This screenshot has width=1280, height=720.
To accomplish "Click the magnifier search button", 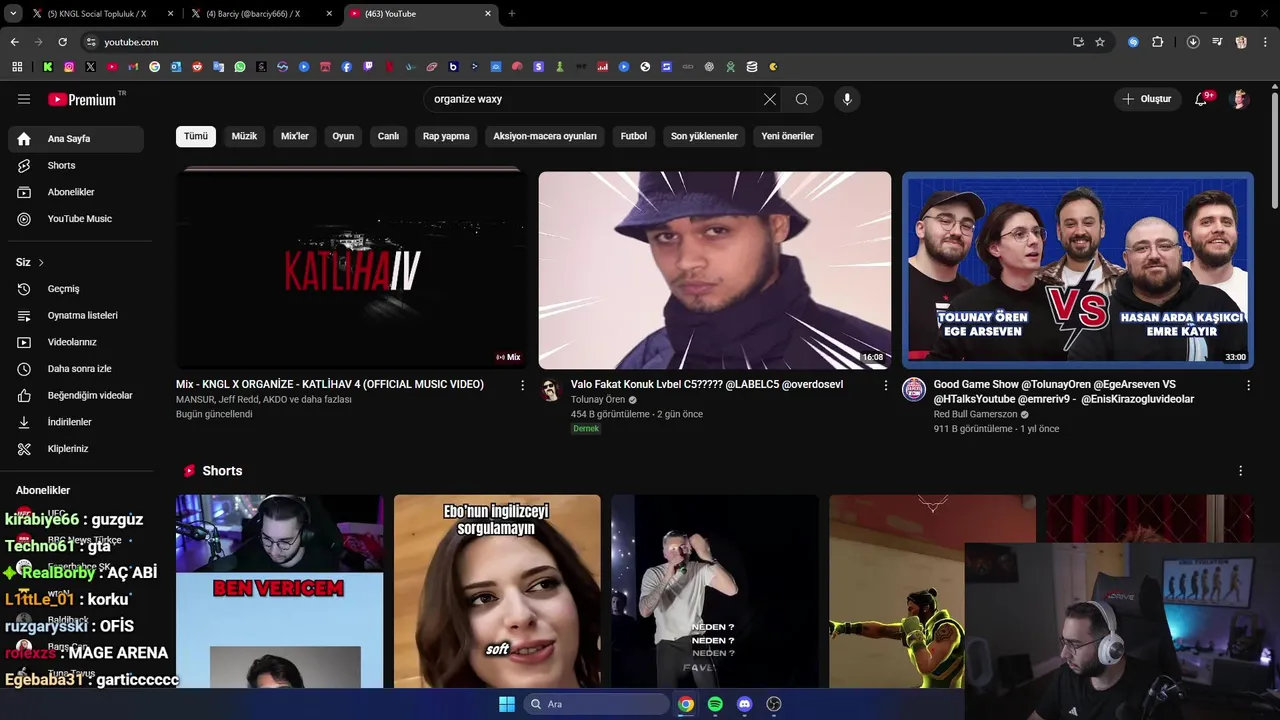I will click(x=802, y=99).
